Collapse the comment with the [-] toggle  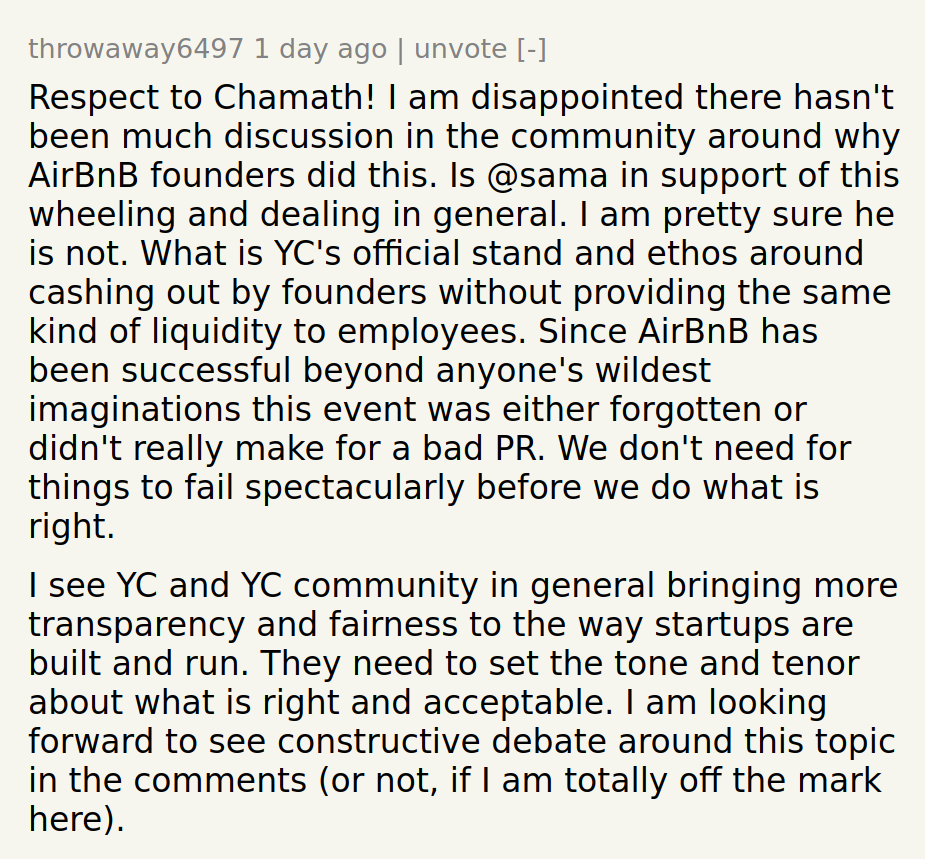pyautogui.click(x=532, y=50)
